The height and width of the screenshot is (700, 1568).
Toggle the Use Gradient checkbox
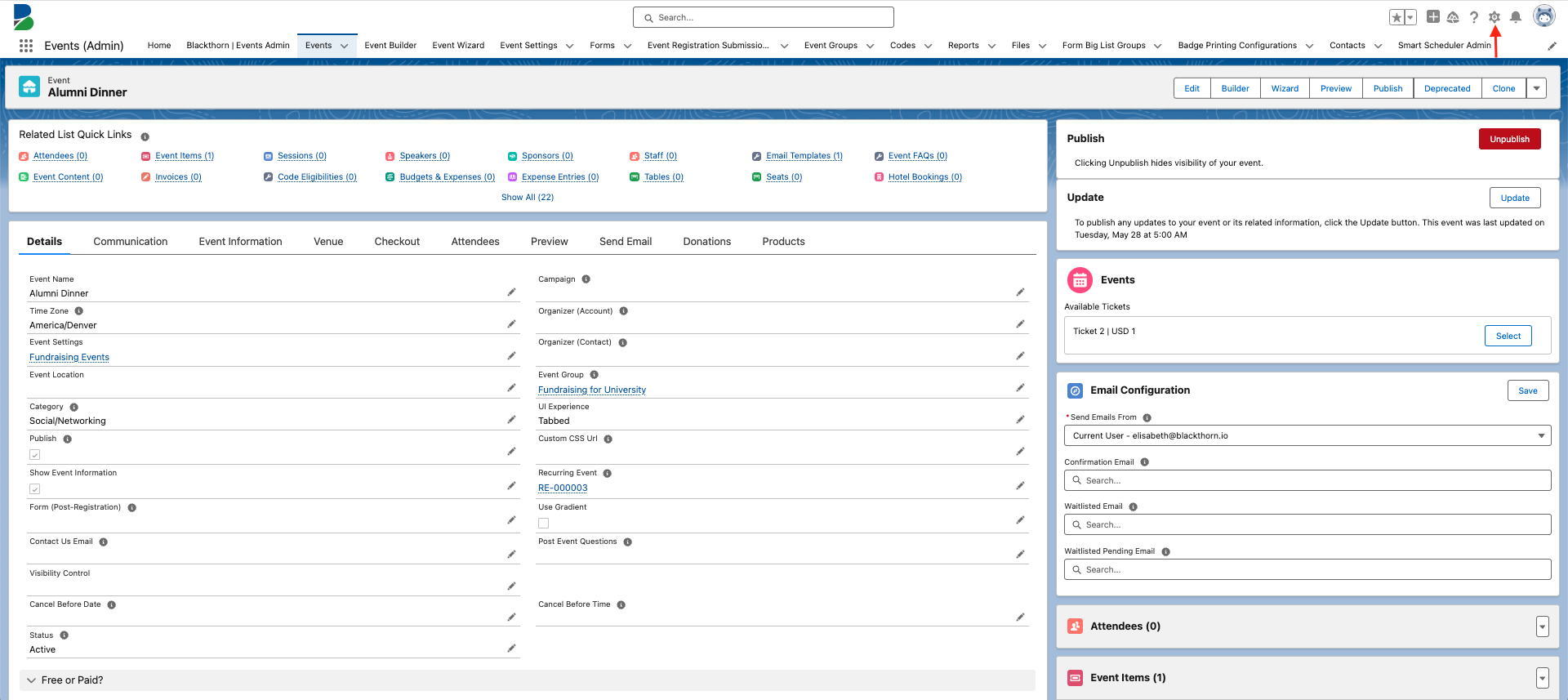544,524
